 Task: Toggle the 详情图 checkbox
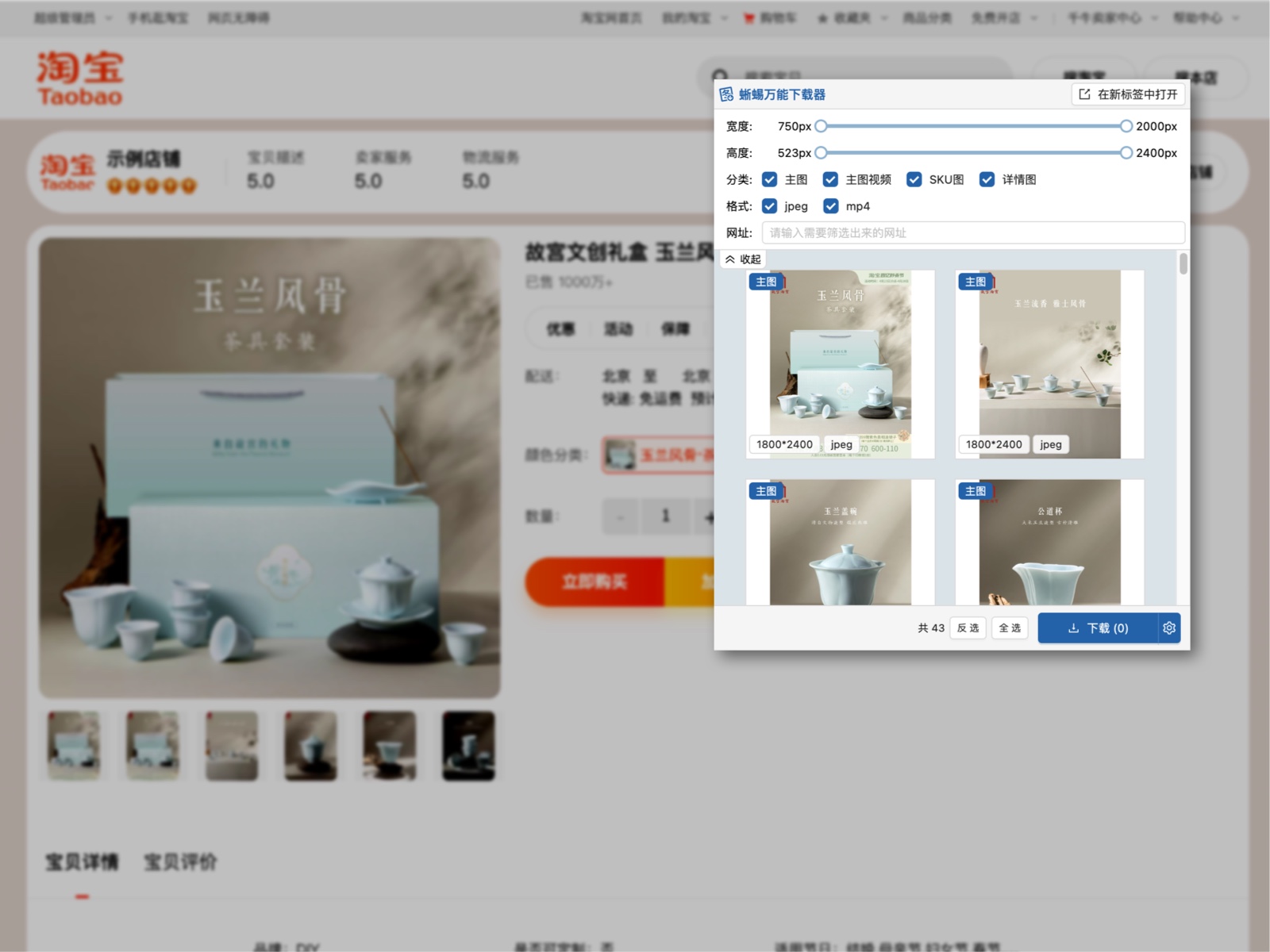(x=987, y=179)
